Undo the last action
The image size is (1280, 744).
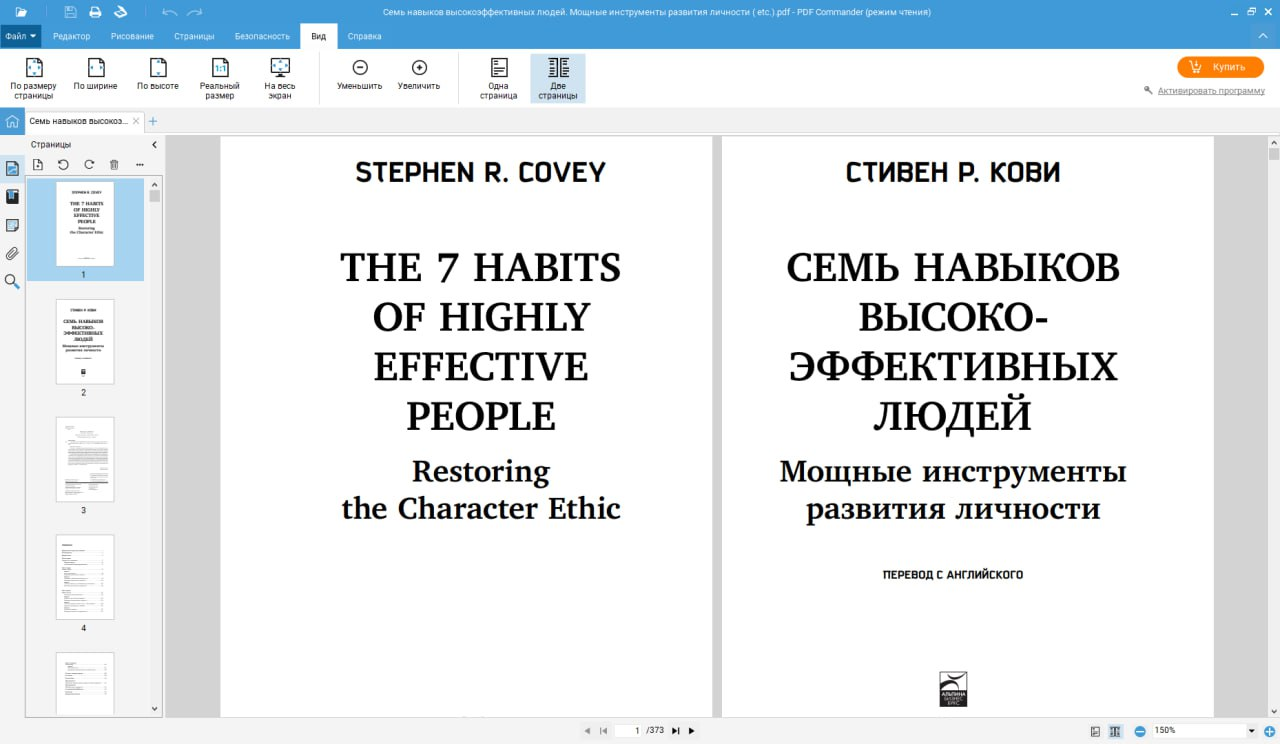(x=169, y=12)
